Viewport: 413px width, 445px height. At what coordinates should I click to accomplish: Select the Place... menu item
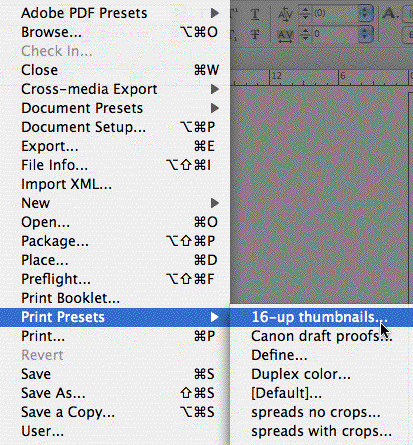point(115,260)
